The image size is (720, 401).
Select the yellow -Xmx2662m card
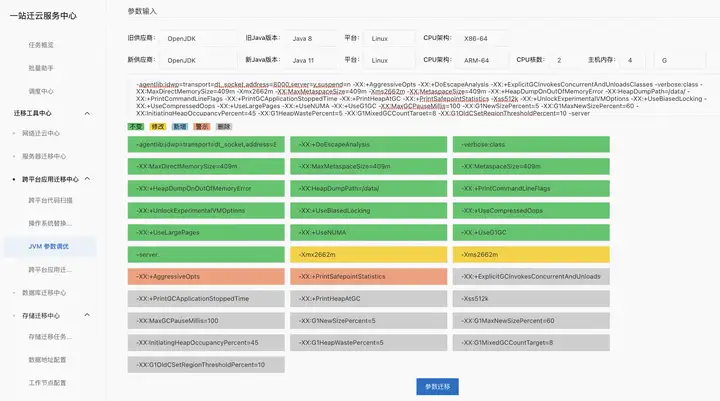[x=369, y=254]
